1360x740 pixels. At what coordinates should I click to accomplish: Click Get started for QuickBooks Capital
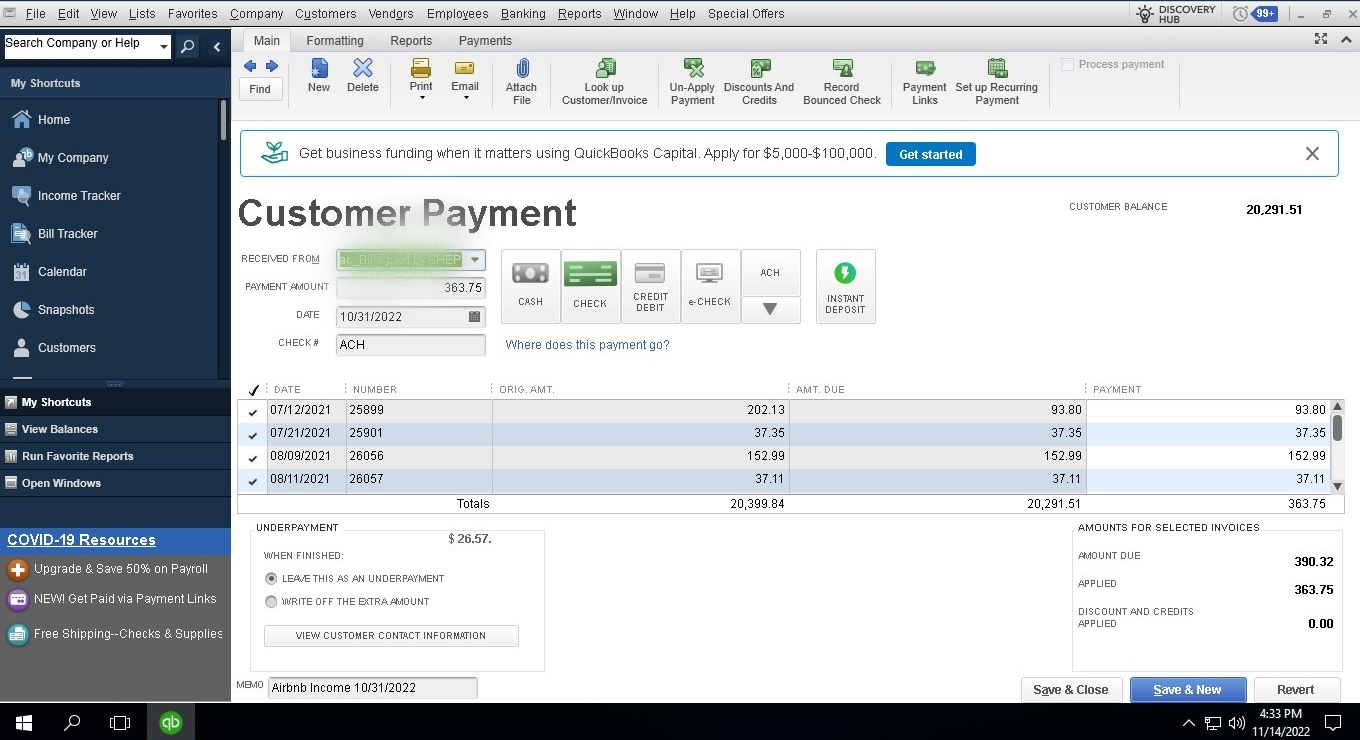click(931, 155)
